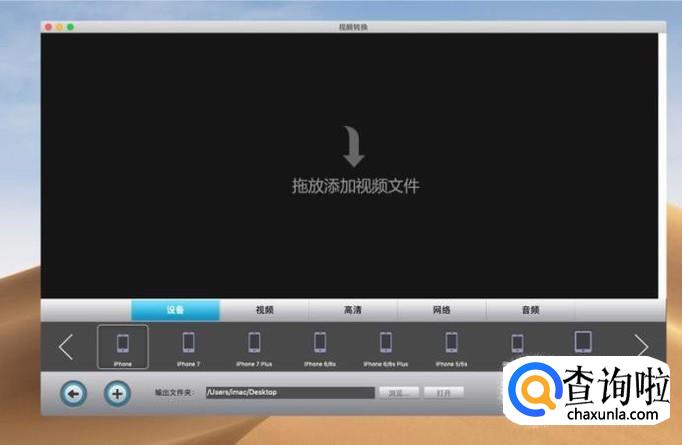The image size is (682, 445).
Task: Switch to the 高清 tab
Action: coord(353,310)
